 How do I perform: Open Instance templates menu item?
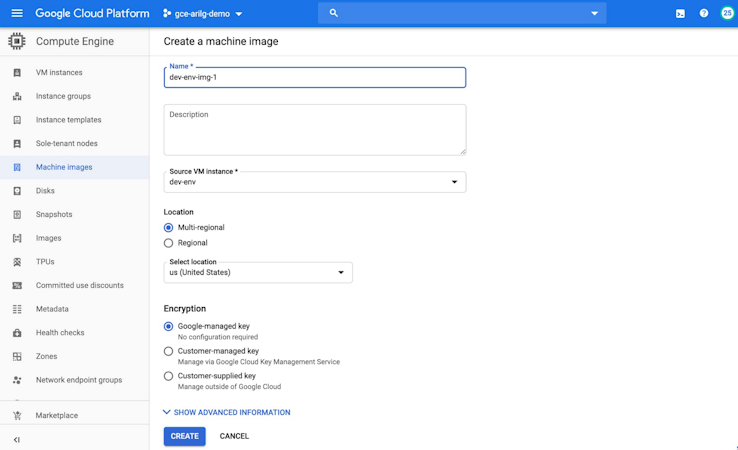pos(68,120)
